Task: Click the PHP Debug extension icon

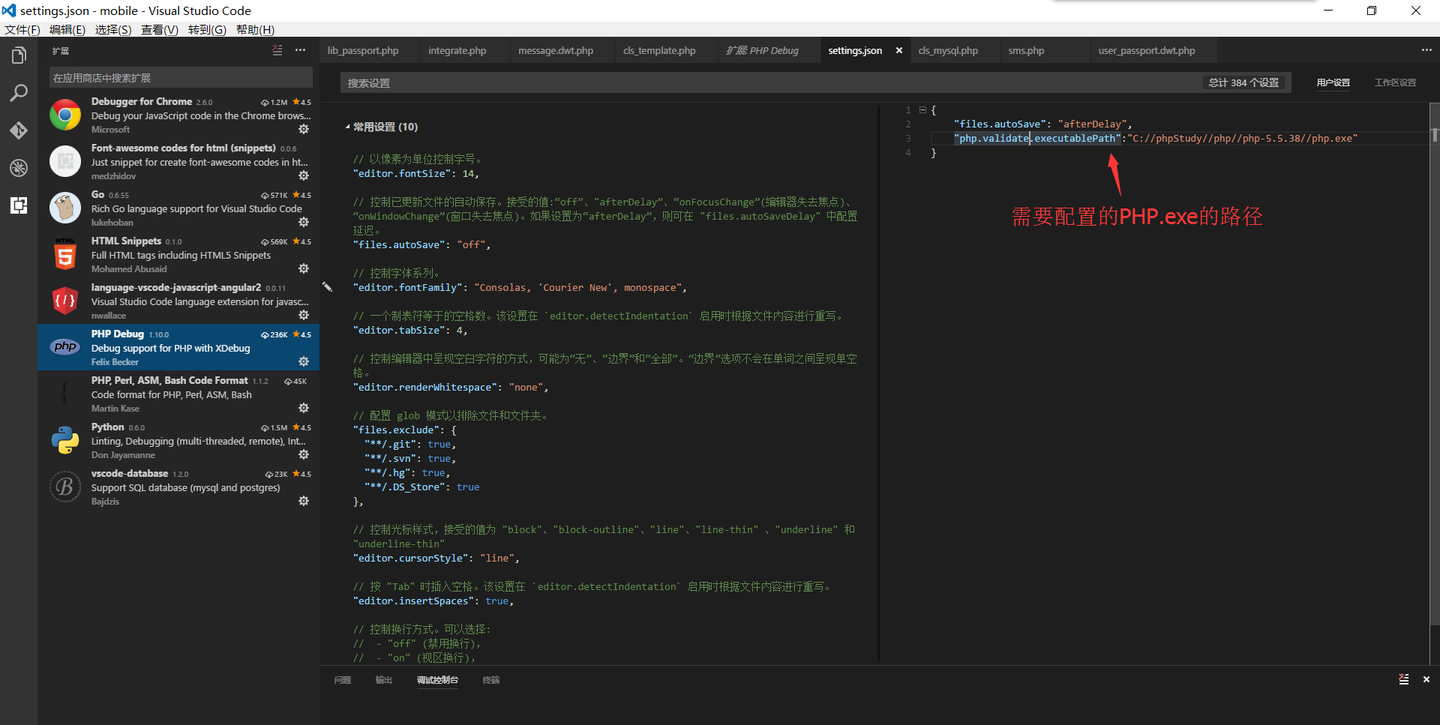Action: [65, 347]
